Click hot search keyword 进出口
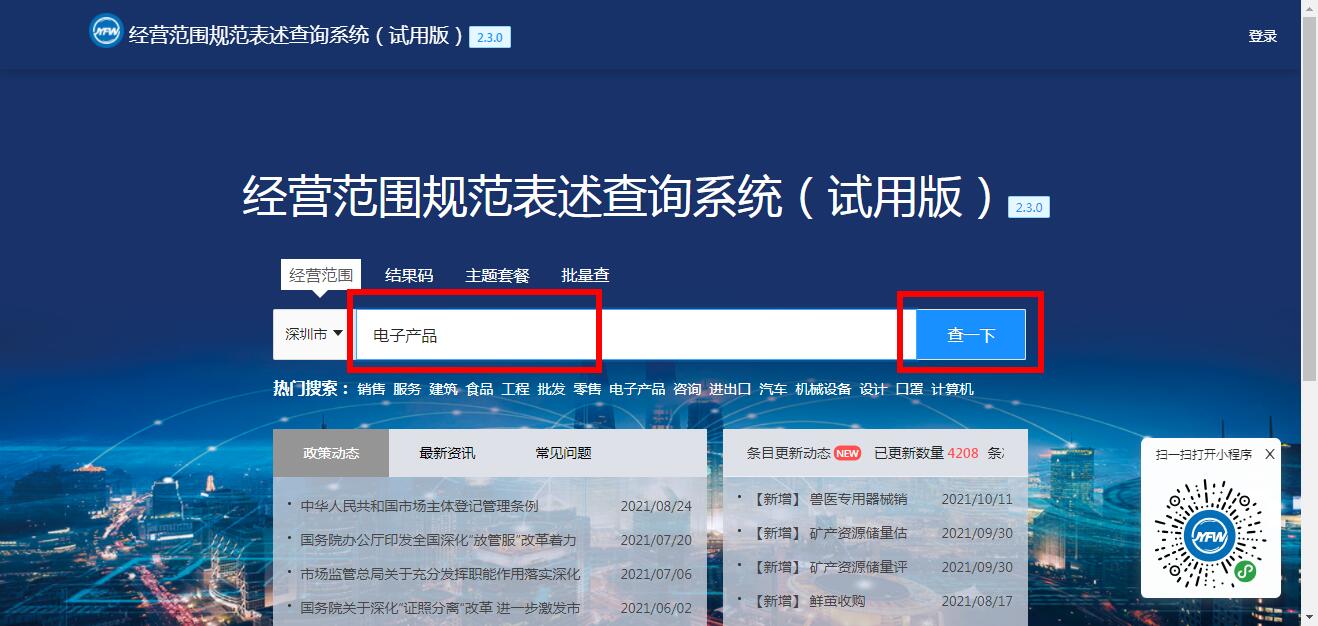1318x626 pixels. (730, 389)
